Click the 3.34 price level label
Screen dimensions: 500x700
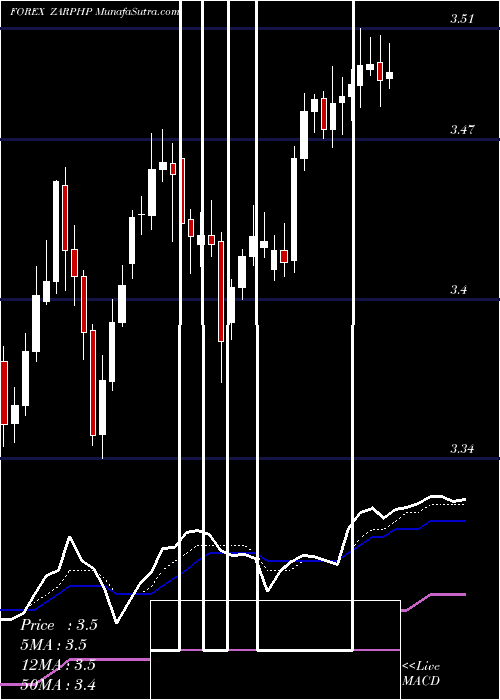(x=462, y=449)
